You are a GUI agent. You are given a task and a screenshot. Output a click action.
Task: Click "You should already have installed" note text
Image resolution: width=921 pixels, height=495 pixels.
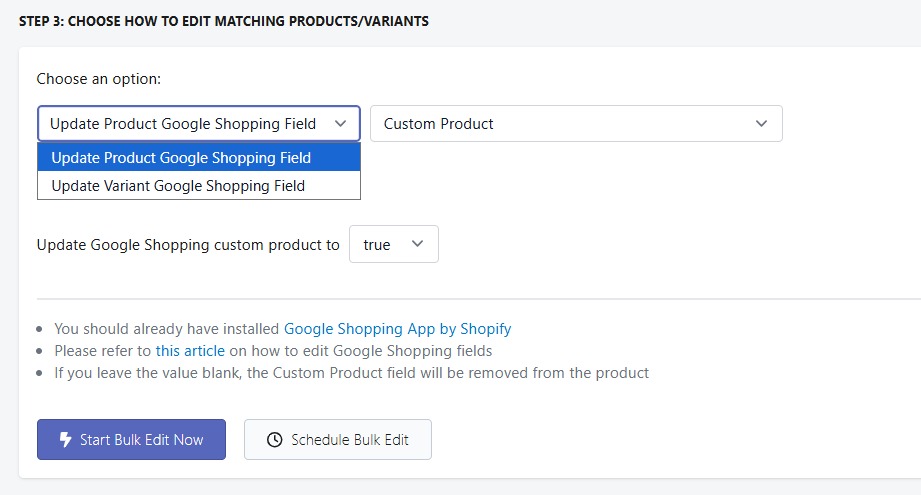167,328
